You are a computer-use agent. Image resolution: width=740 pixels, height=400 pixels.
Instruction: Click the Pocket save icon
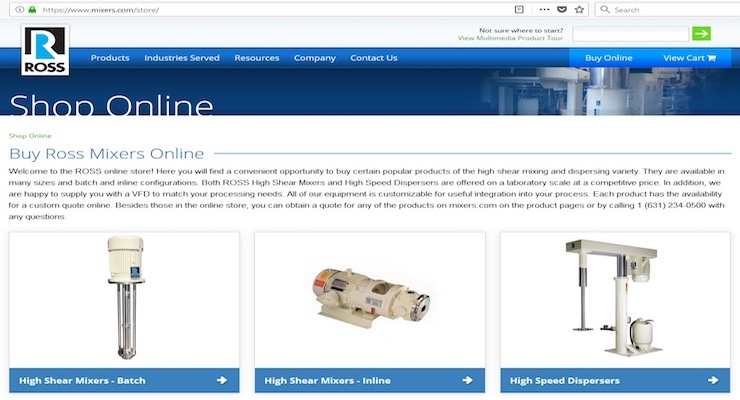[x=562, y=9]
